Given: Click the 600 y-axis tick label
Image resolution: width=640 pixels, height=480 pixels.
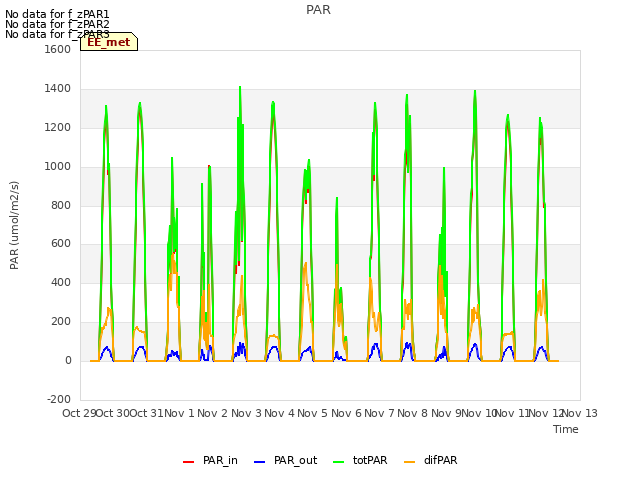Looking at the screenshot, I should (x=61, y=244).
